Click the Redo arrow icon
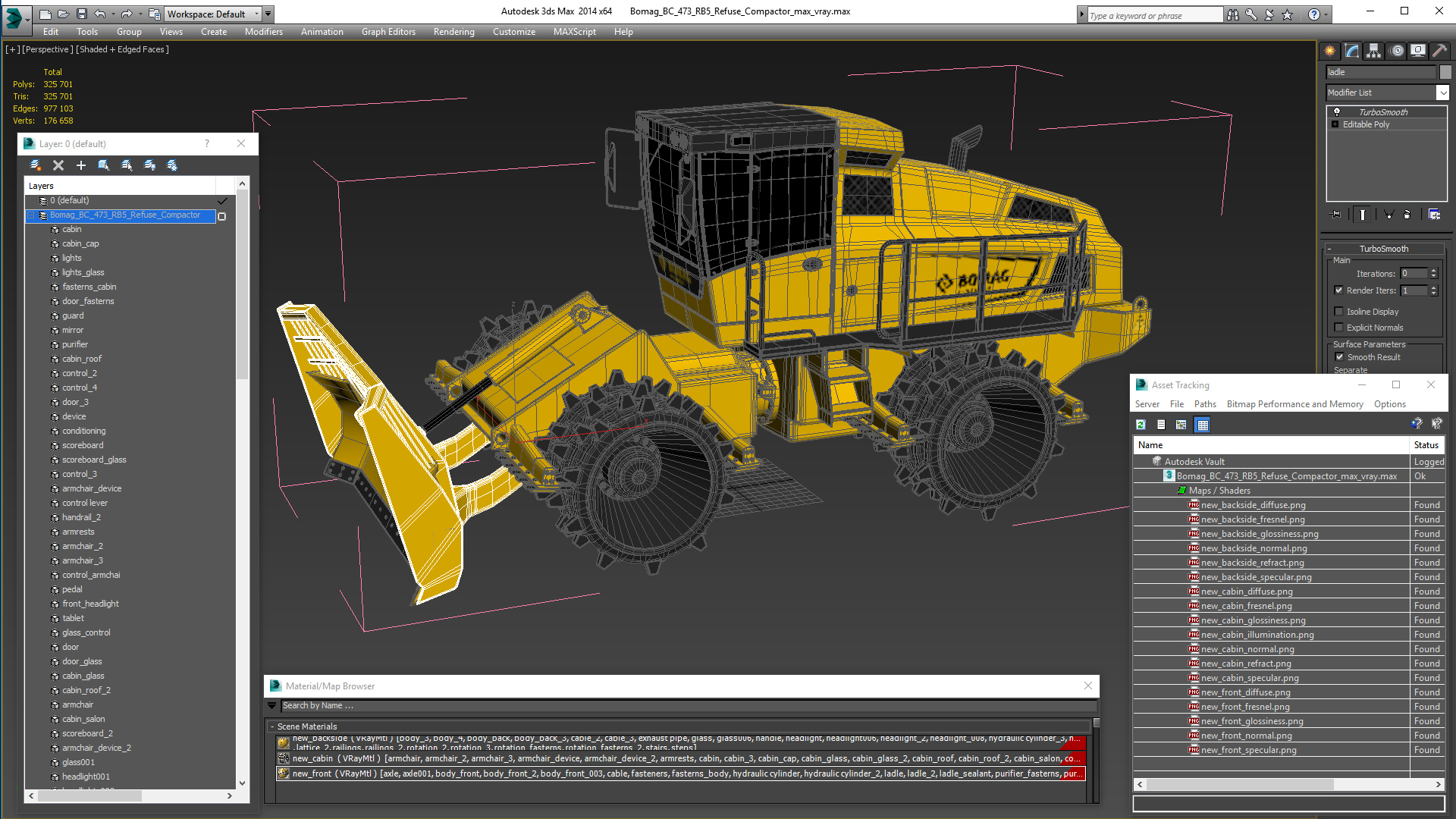The height and width of the screenshot is (819, 1456). pyautogui.click(x=126, y=14)
